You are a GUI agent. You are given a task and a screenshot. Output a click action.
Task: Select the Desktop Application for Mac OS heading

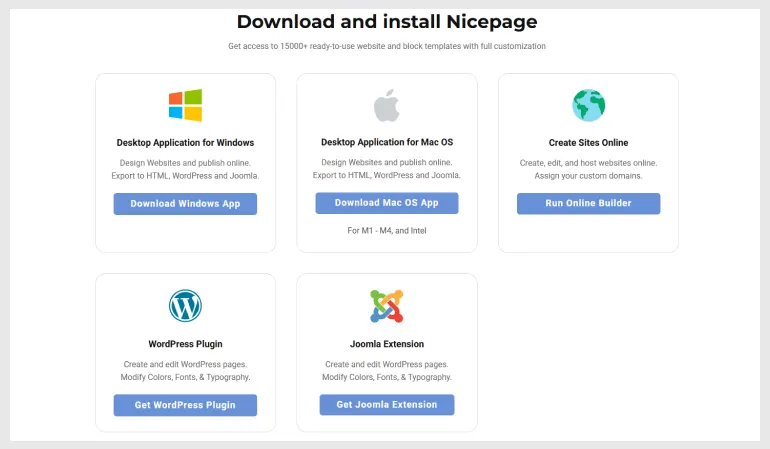click(x=387, y=142)
